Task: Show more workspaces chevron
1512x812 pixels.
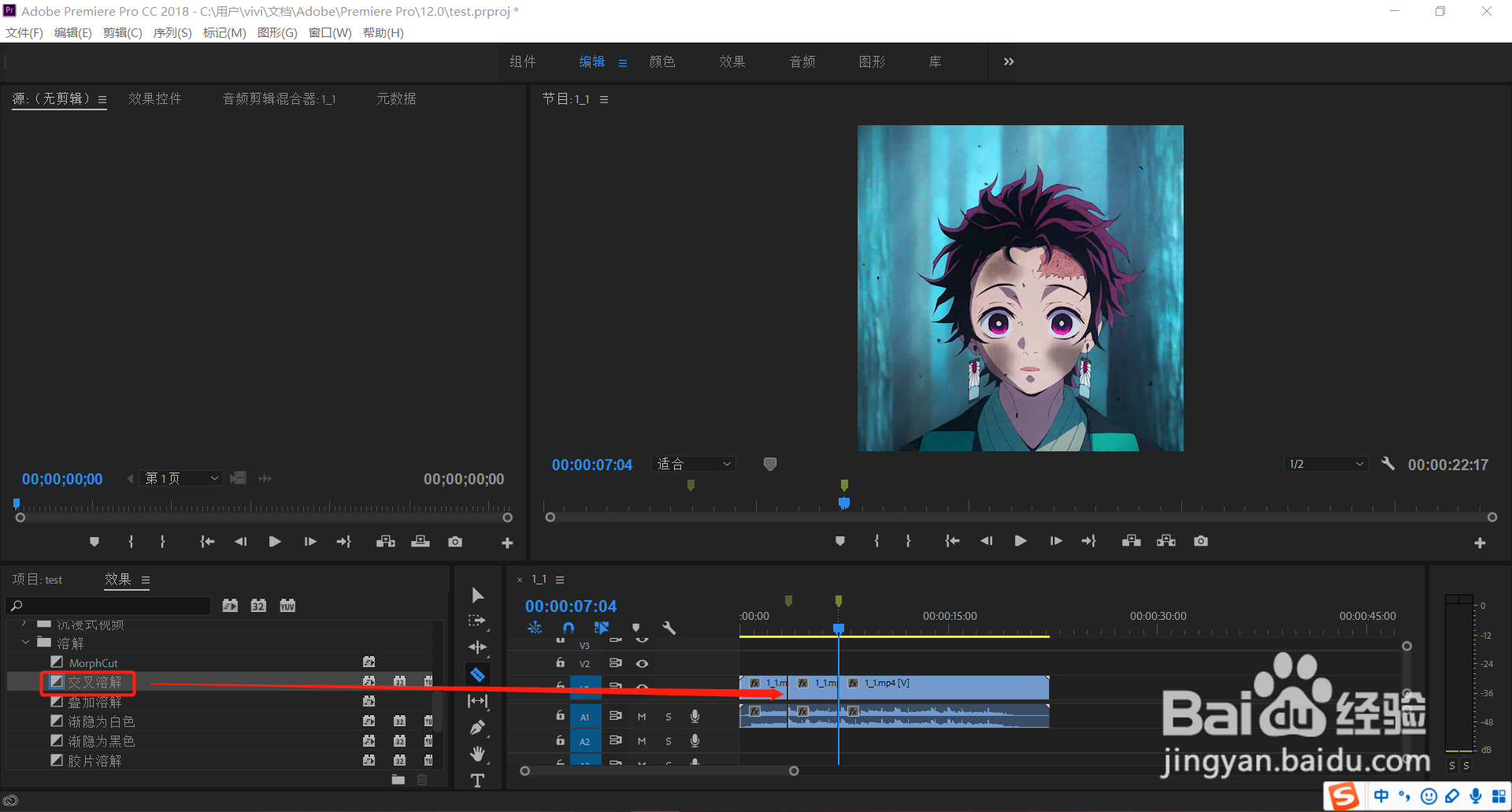Action: (x=1009, y=61)
